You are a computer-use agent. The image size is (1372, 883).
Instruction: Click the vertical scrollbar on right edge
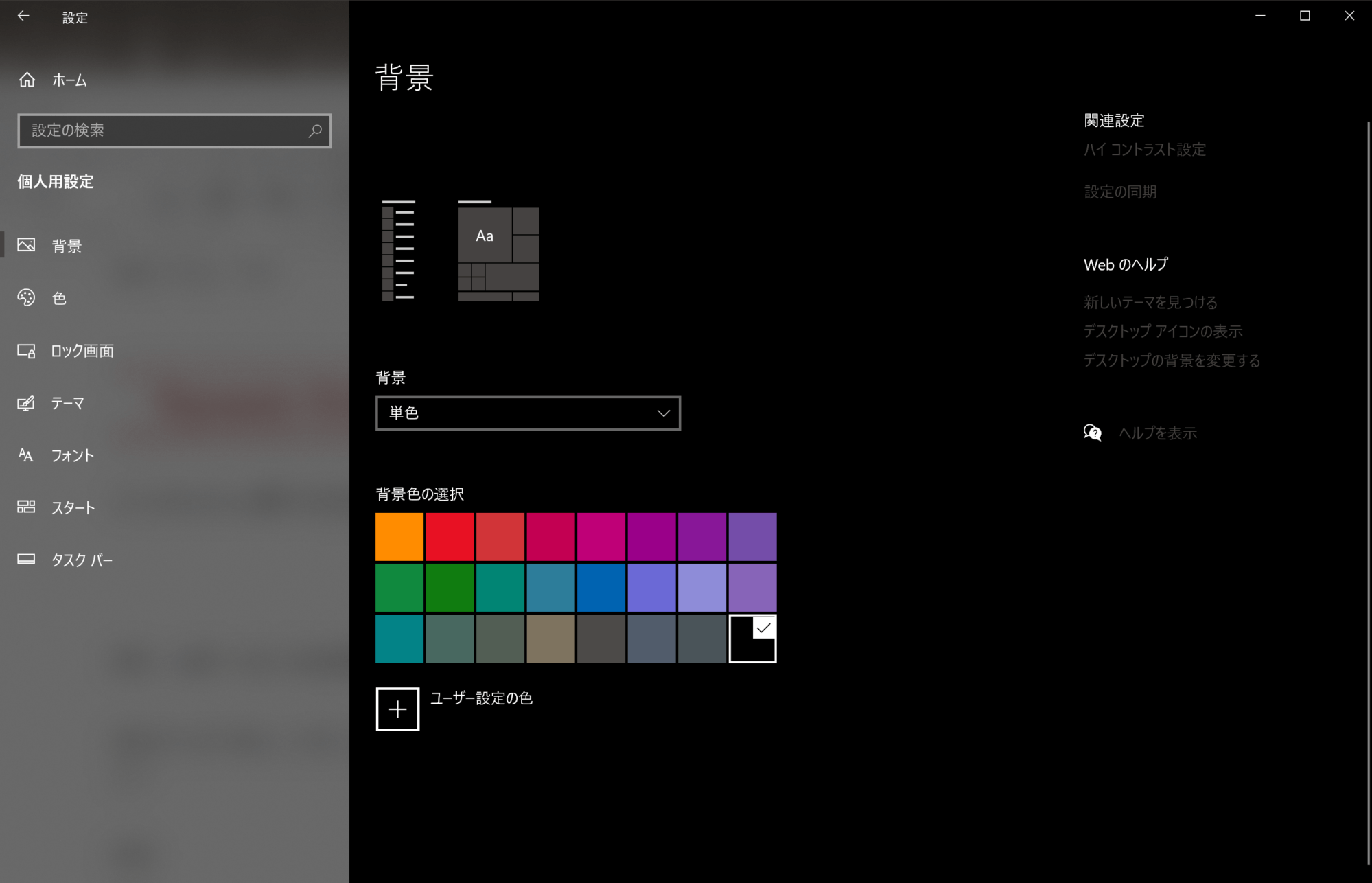pyautogui.click(x=1369, y=493)
